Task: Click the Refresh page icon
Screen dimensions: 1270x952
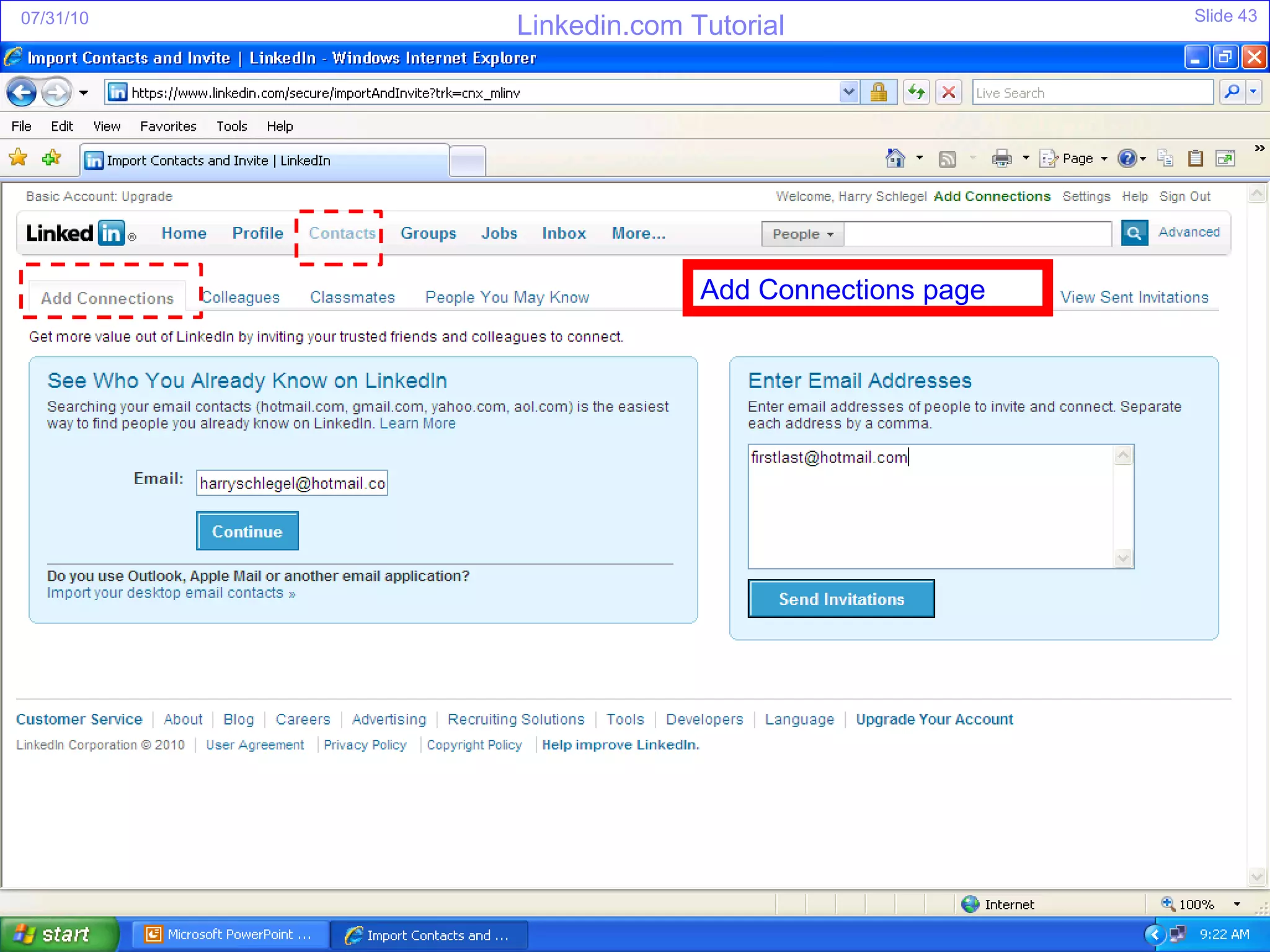Action: point(916,92)
